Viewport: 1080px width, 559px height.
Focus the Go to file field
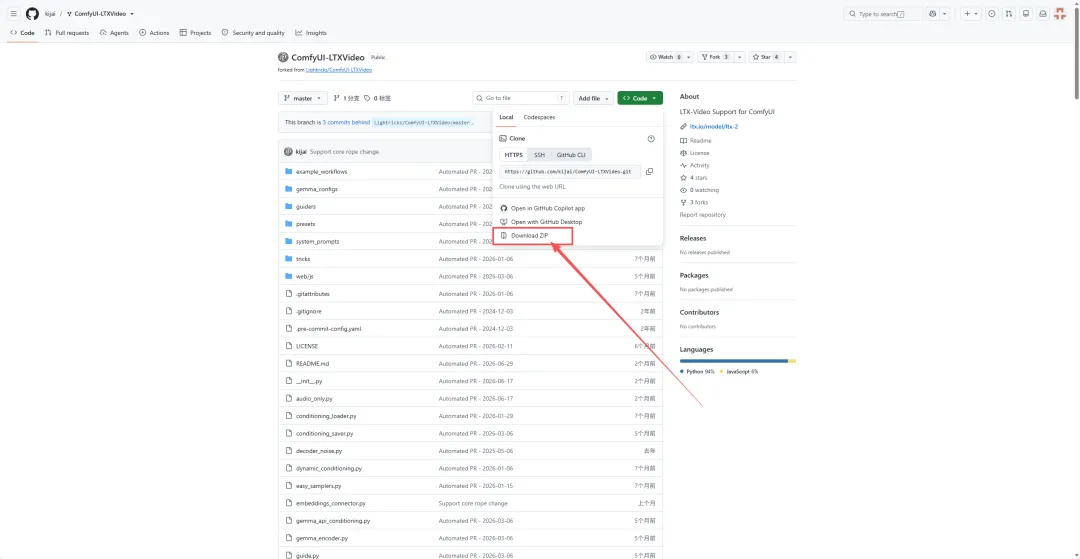click(521, 98)
